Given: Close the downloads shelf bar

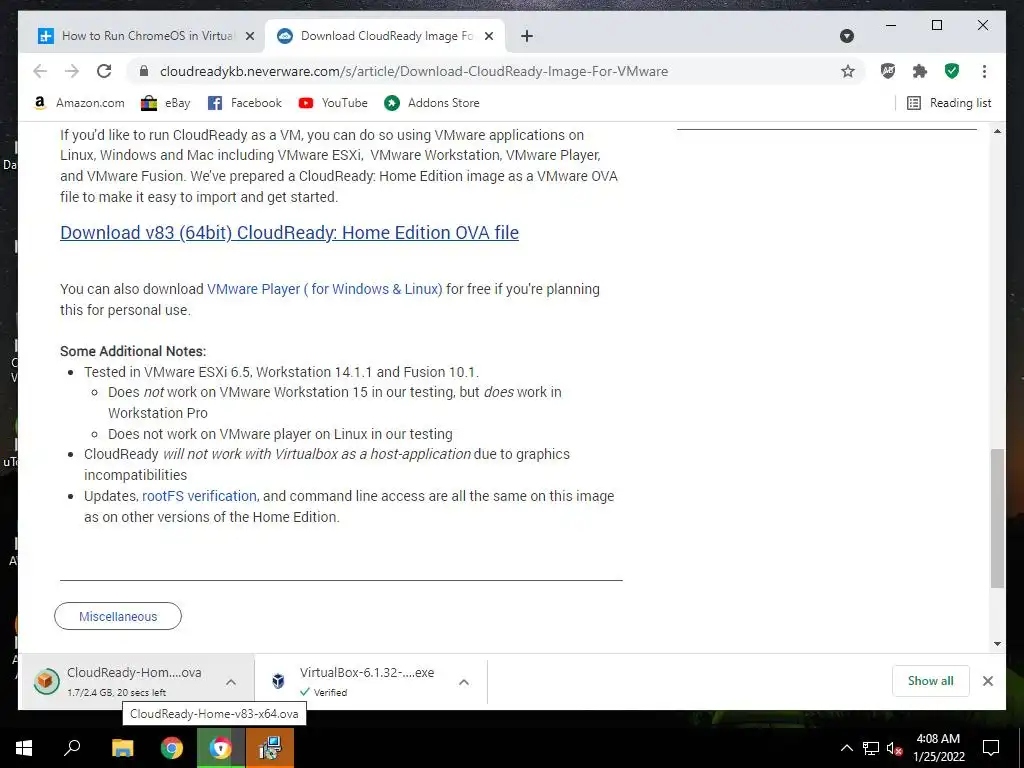Looking at the screenshot, I should (988, 680).
